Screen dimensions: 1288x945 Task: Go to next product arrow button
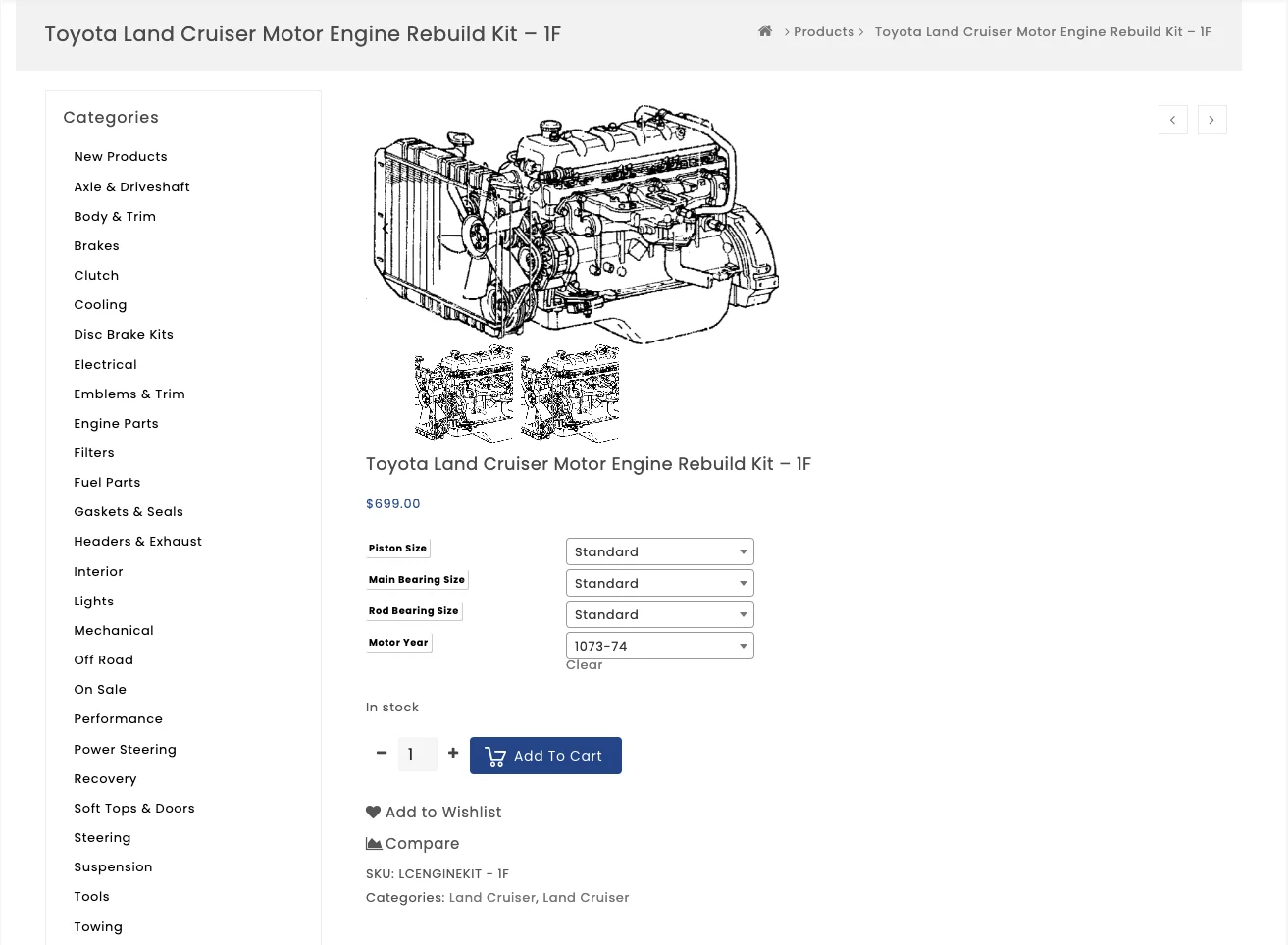[x=1212, y=120]
